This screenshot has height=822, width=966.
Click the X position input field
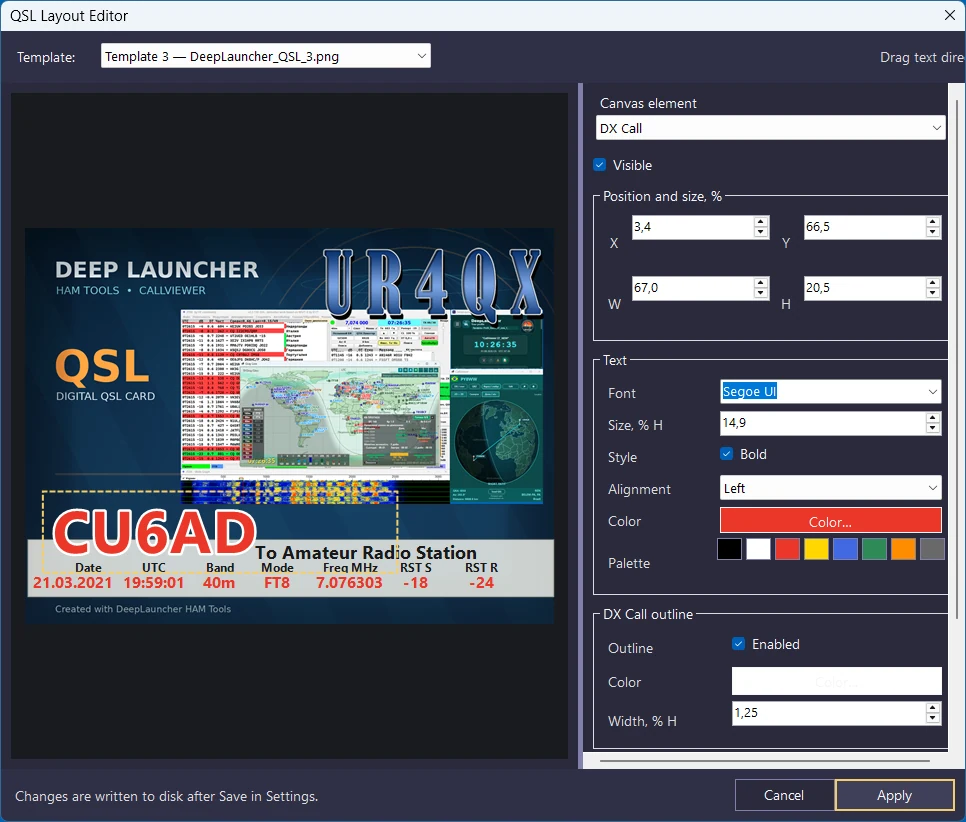coord(692,227)
